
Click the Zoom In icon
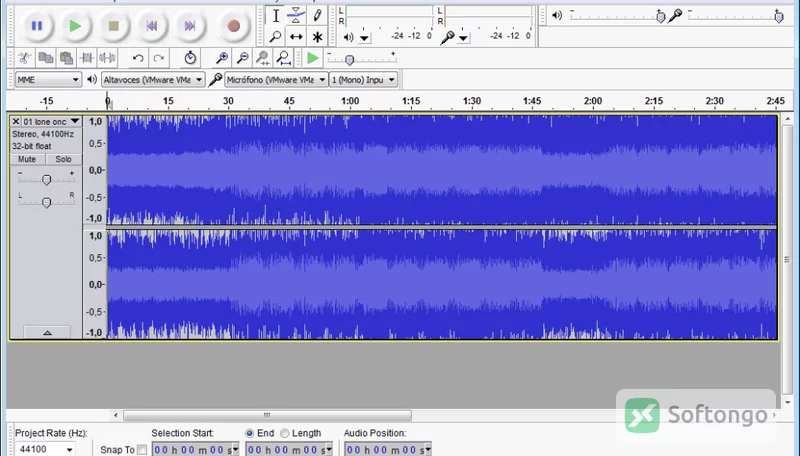coord(222,58)
